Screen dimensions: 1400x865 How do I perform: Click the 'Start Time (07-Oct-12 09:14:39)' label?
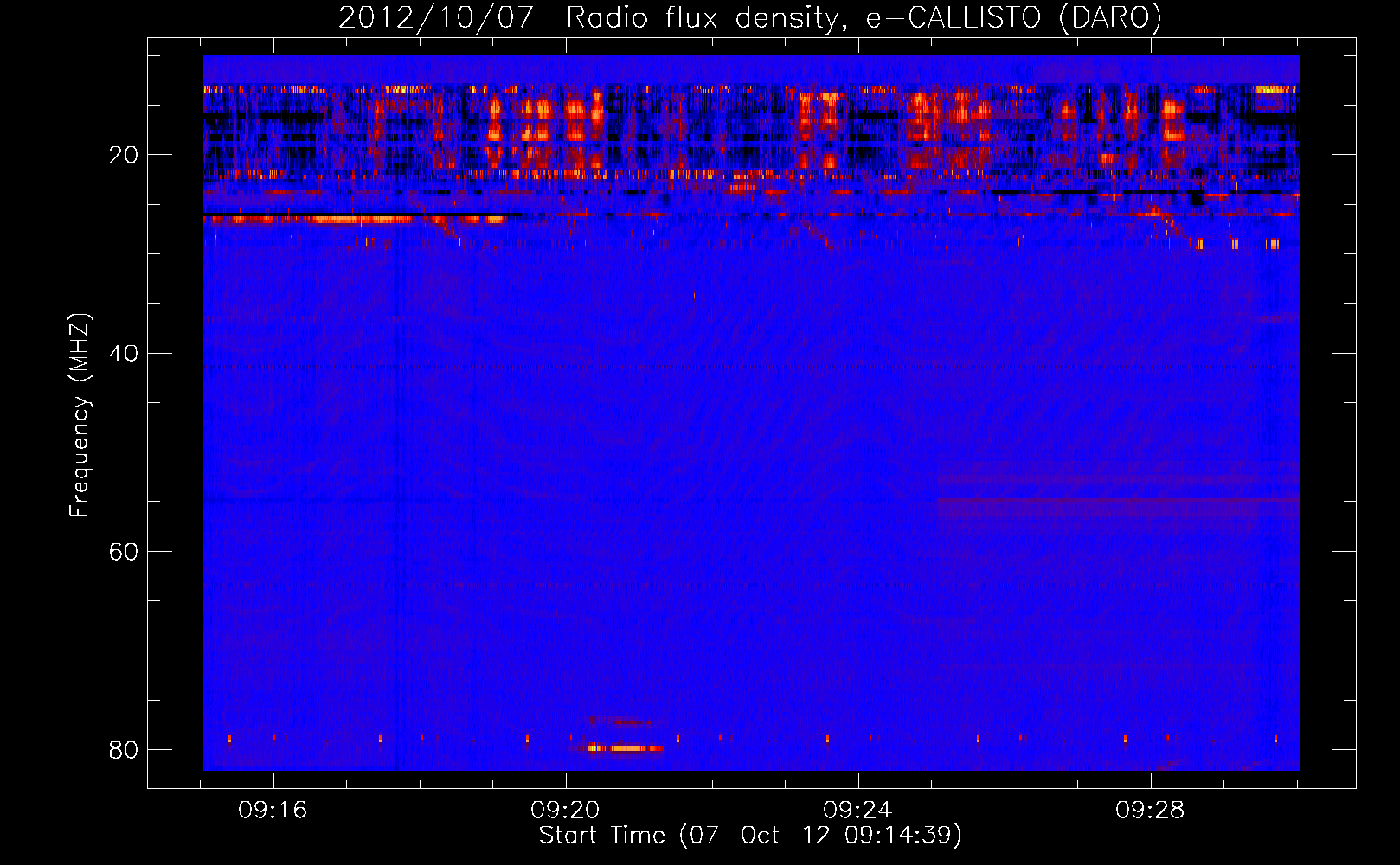(750, 836)
